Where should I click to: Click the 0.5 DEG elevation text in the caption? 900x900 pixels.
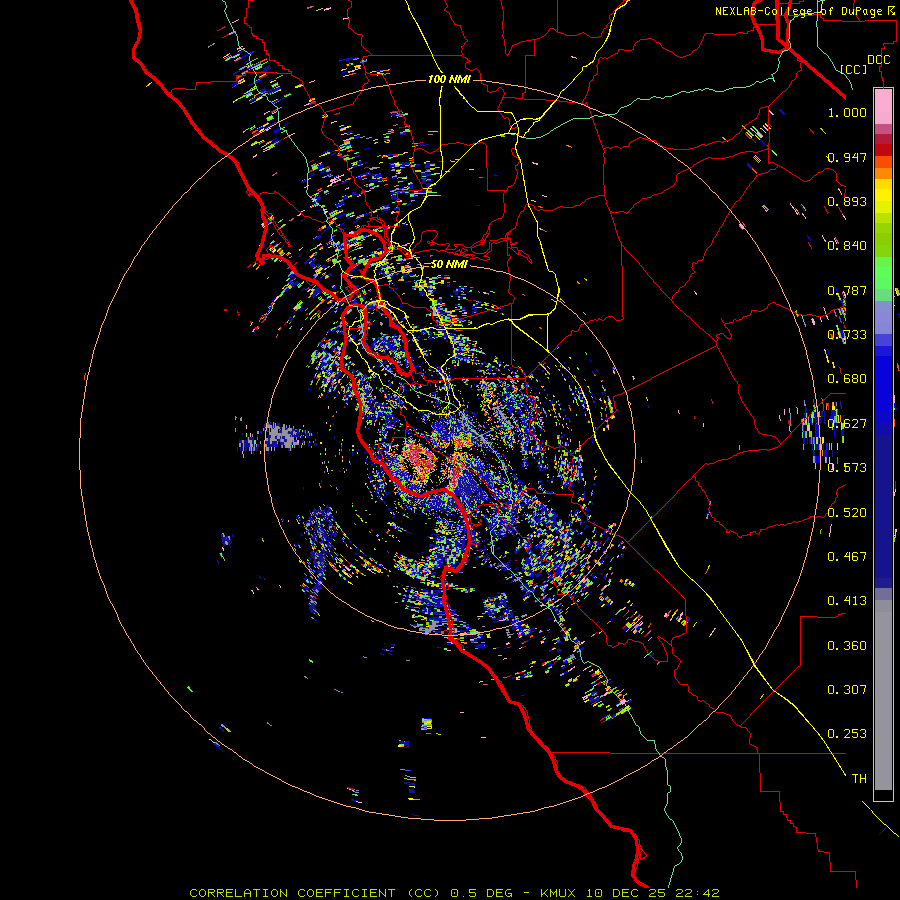click(483, 893)
